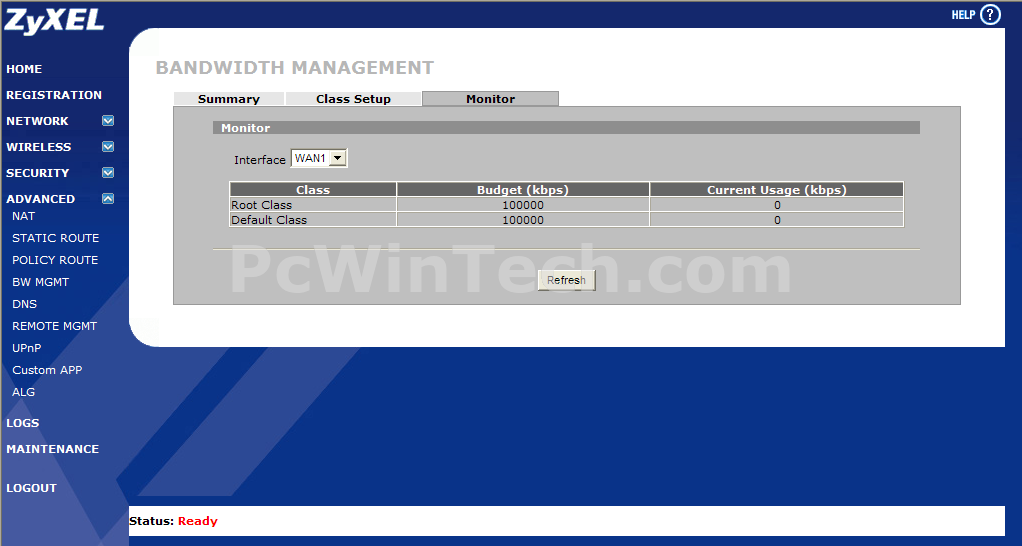Open the STATIC ROUTE page
Viewport: 1022px width, 546px height.
click(55, 238)
